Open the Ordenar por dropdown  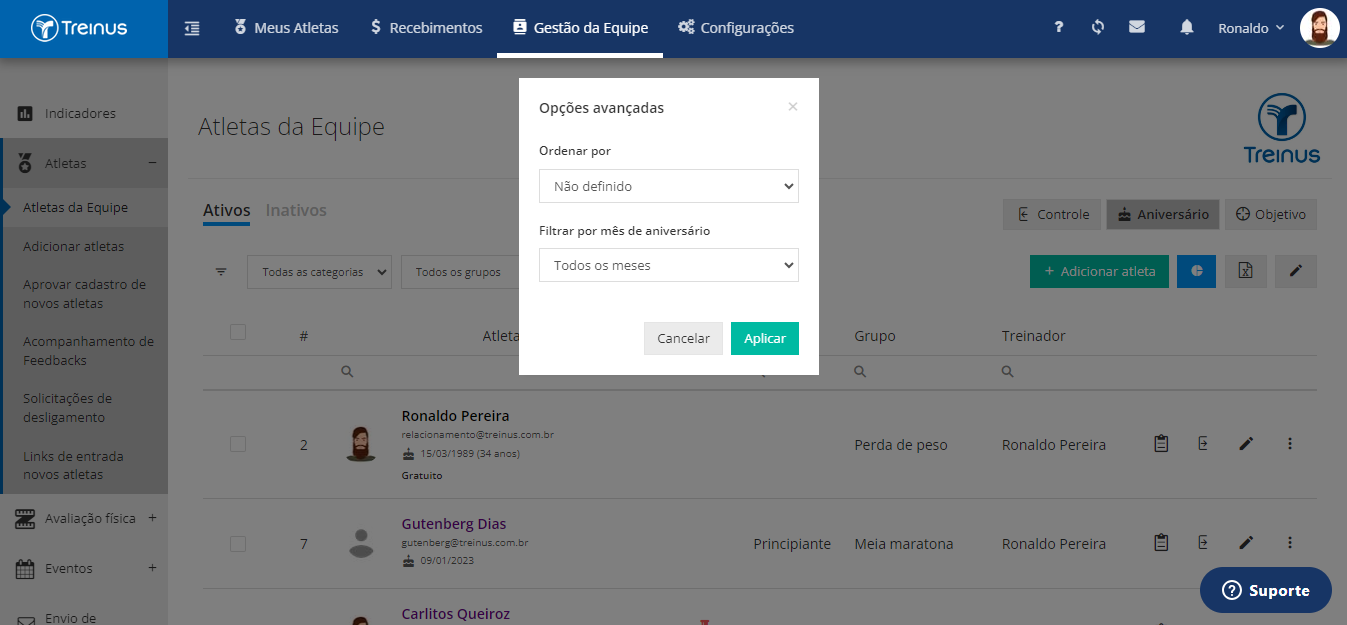[669, 186]
